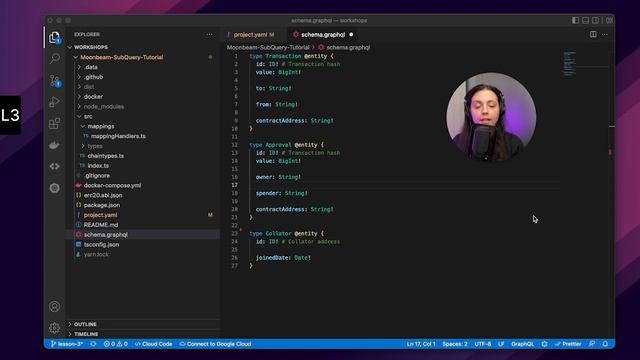Split the editor to the right
Screen dimensions: 640x360
coord(593,34)
